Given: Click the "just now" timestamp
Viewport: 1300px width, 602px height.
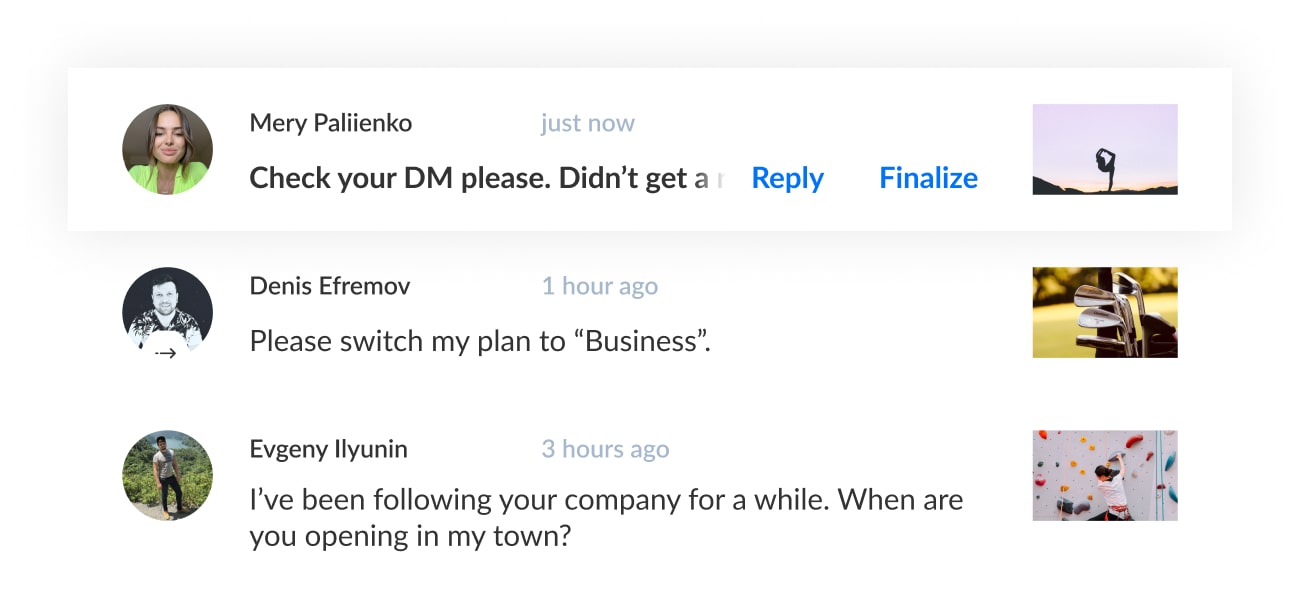Looking at the screenshot, I should pyautogui.click(x=587, y=123).
